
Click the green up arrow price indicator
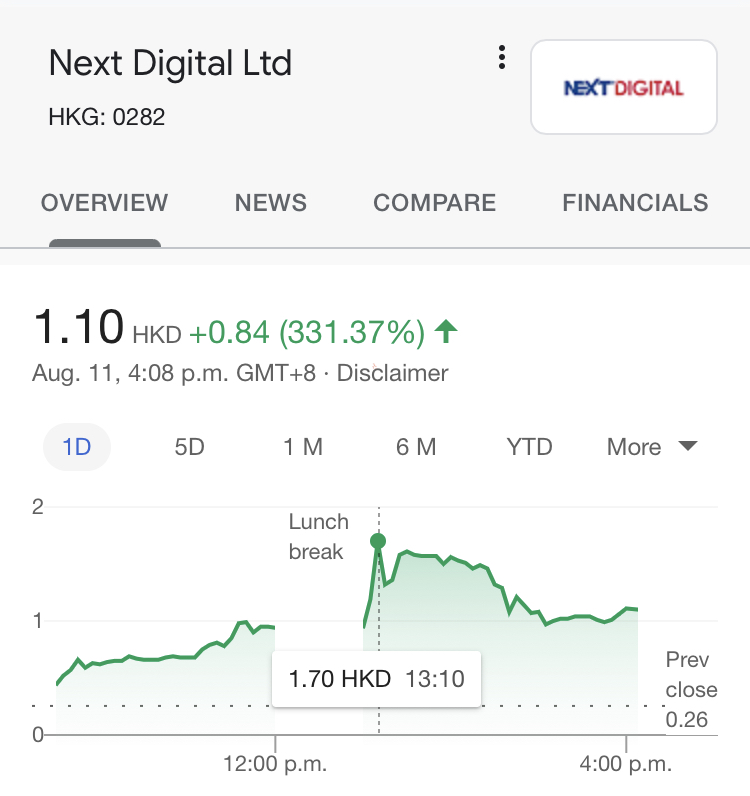click(446, 331)
